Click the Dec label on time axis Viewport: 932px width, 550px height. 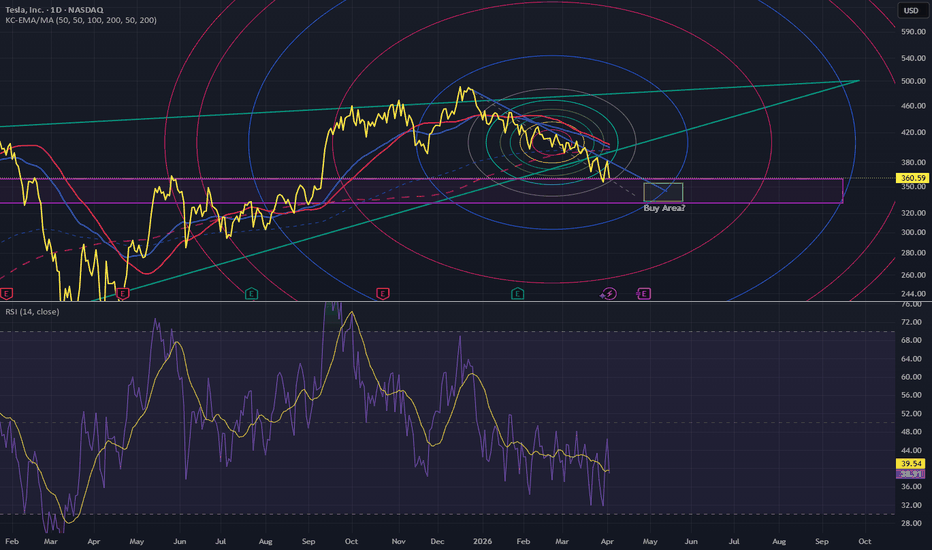pyautogui.click(x=437, y=542)
